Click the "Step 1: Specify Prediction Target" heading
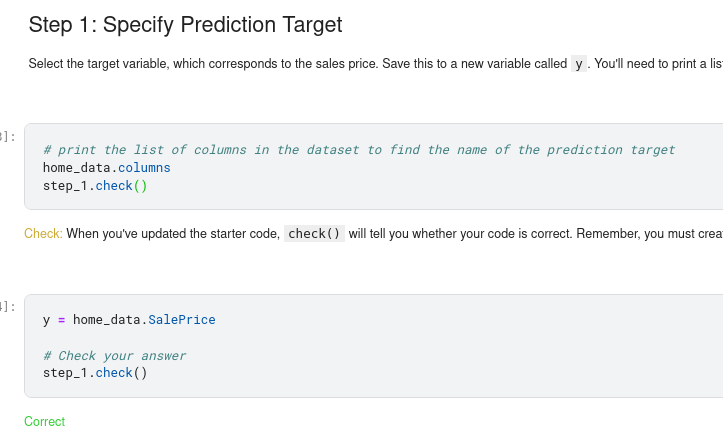Screen dimensions: 723x432 tap(185, 25)
